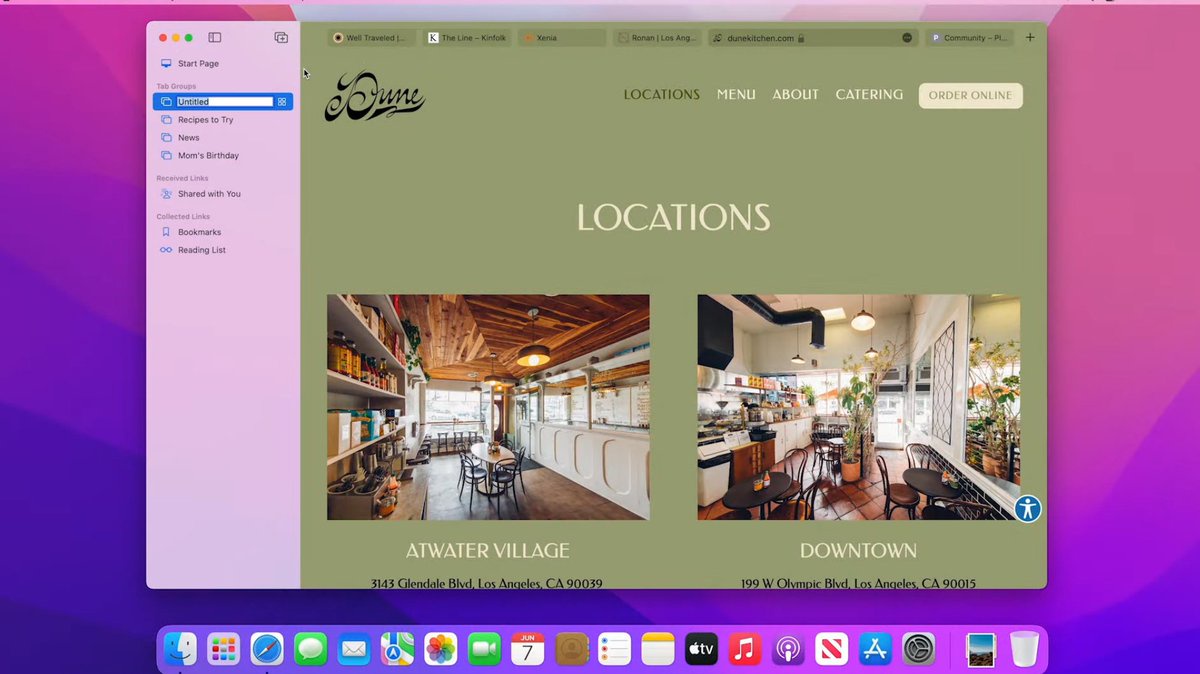Click the Downtown location photo
The image size is (1200, 674).
(x=858, y=407)
